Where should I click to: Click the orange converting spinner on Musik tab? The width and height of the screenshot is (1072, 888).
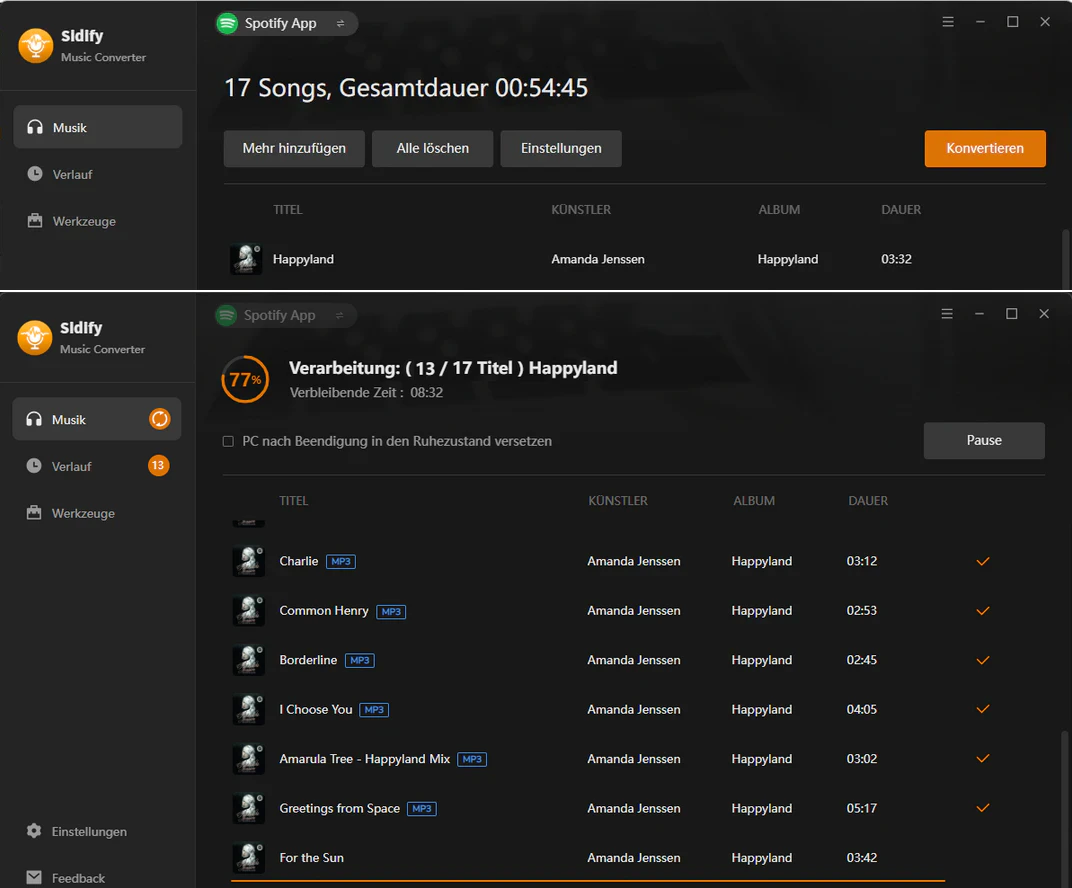tap(159, 419)
